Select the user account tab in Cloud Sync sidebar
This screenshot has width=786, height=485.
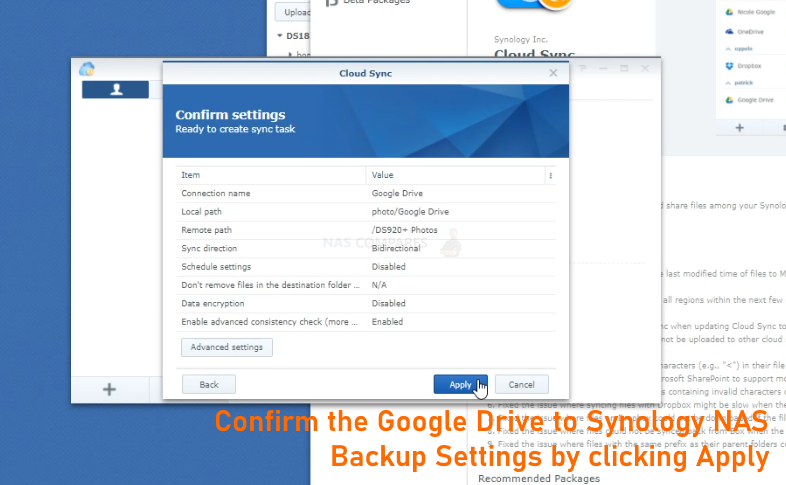[115, 89]
